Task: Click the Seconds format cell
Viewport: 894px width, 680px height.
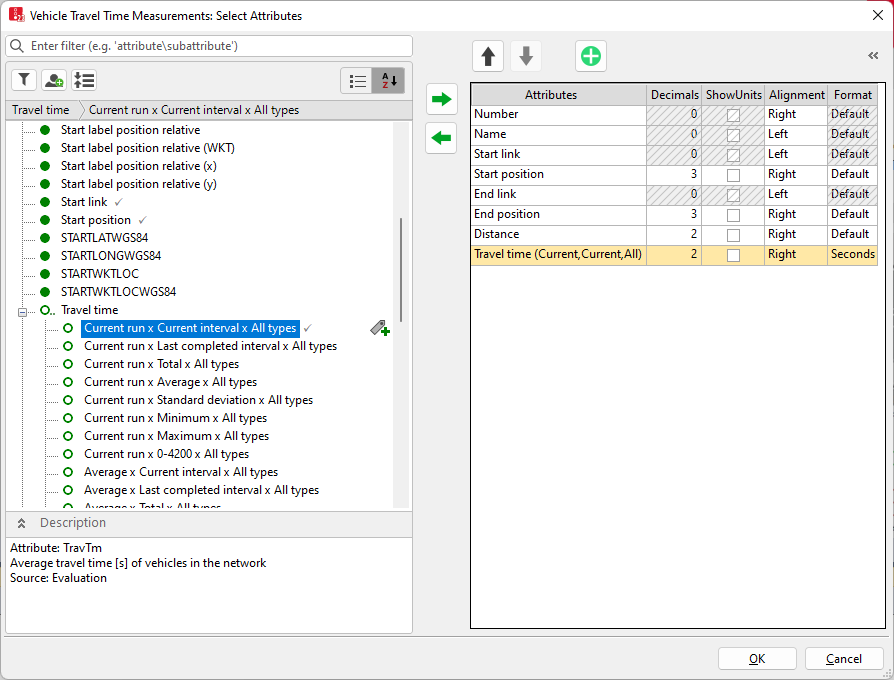Action: tap(852, 254)
